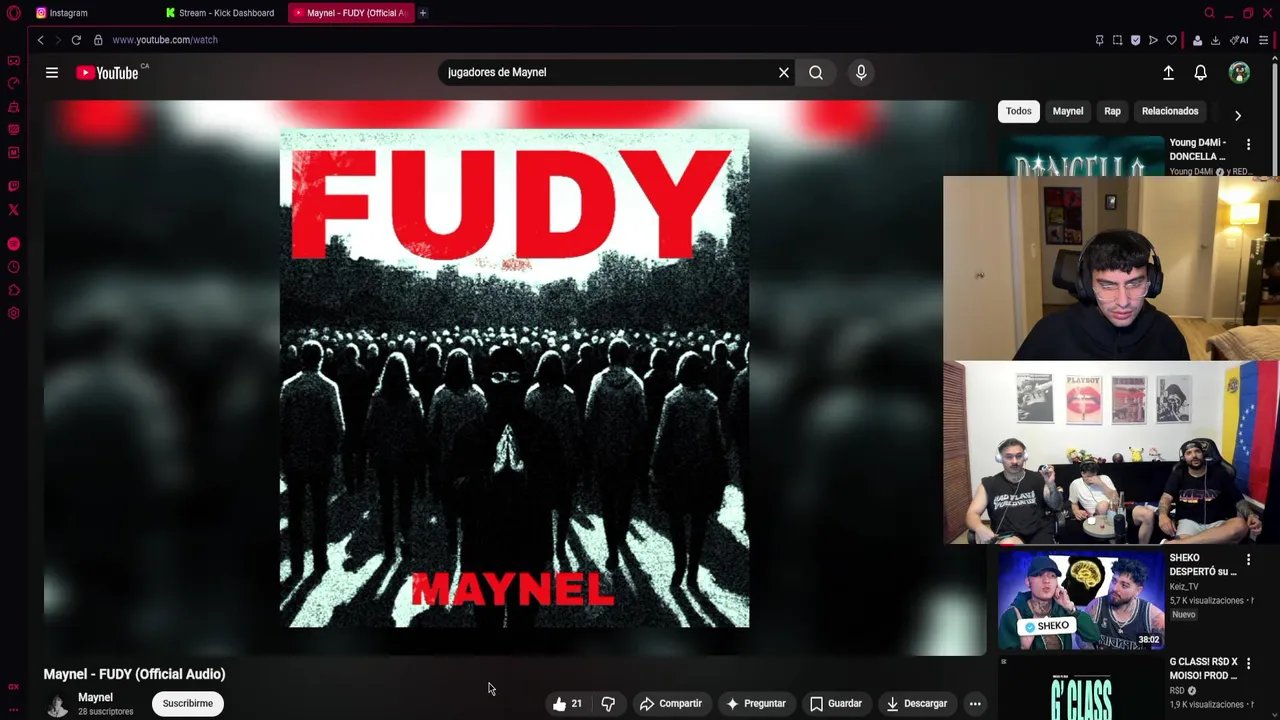Click the site security padlock icon

98,40
